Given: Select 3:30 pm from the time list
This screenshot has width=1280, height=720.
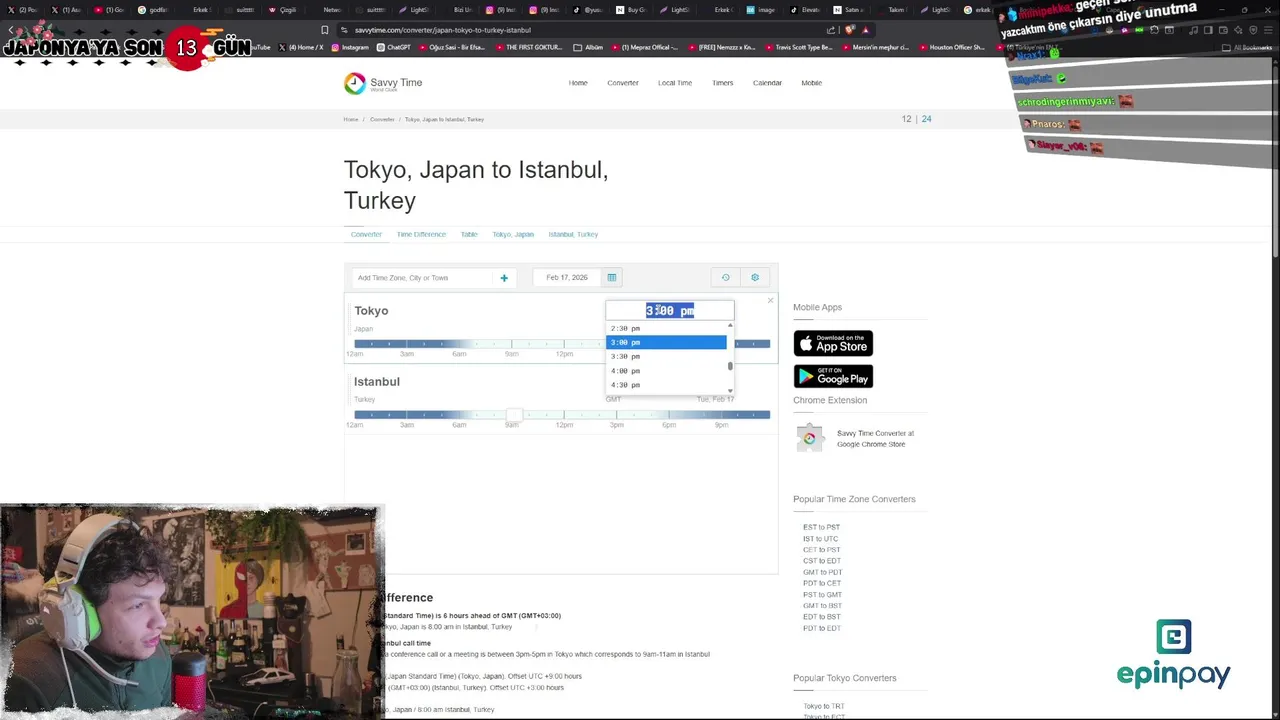Looking at the screenshot, I should click(x=666, y=356).
